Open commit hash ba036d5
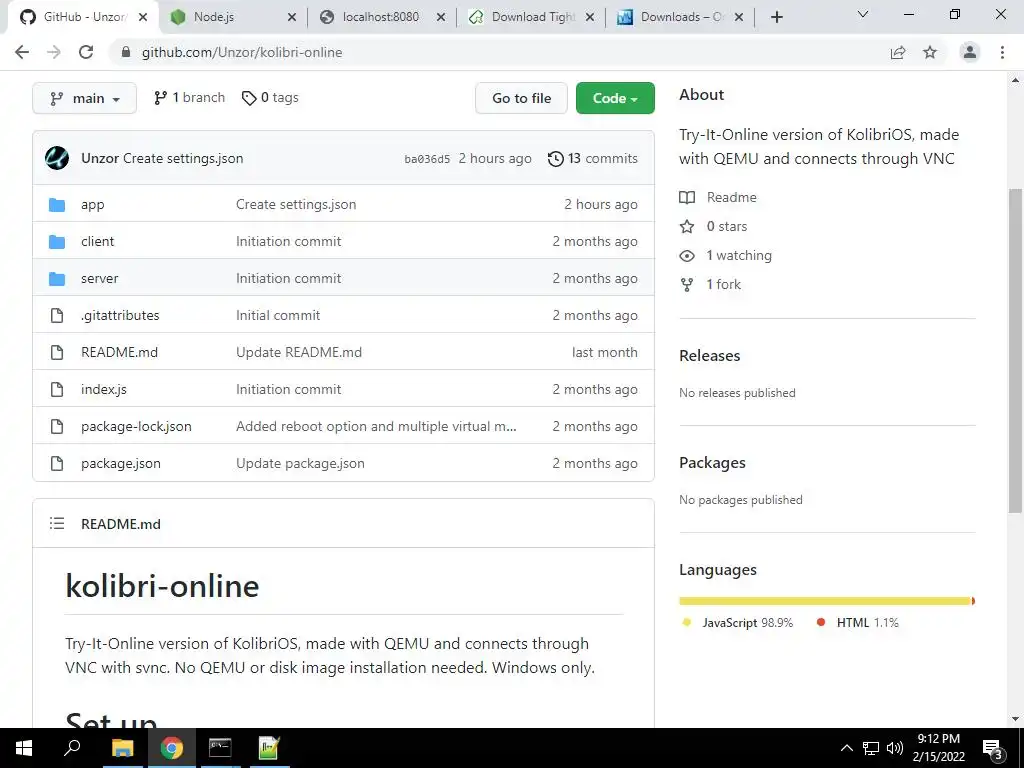The height and width of the screenshot is (768, 1024). [x=427, y=159]
